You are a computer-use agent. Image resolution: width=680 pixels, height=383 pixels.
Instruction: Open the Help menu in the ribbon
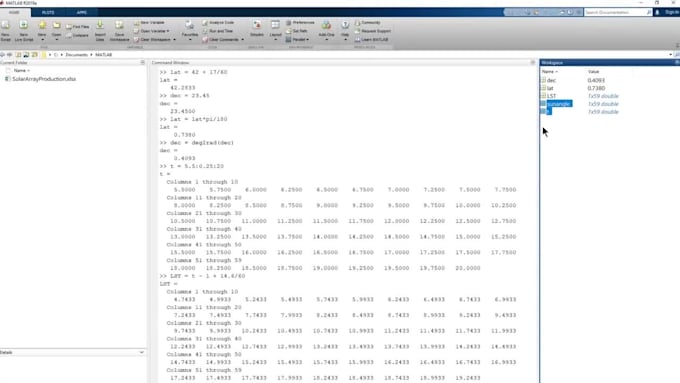(x=345, y=30)
